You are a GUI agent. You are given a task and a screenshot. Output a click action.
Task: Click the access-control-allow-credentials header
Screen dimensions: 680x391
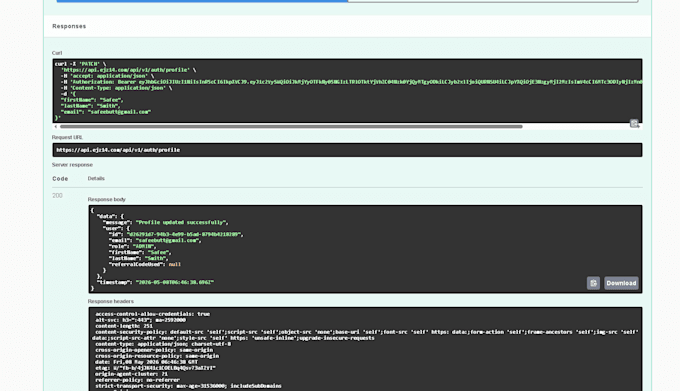click(153, 314)
